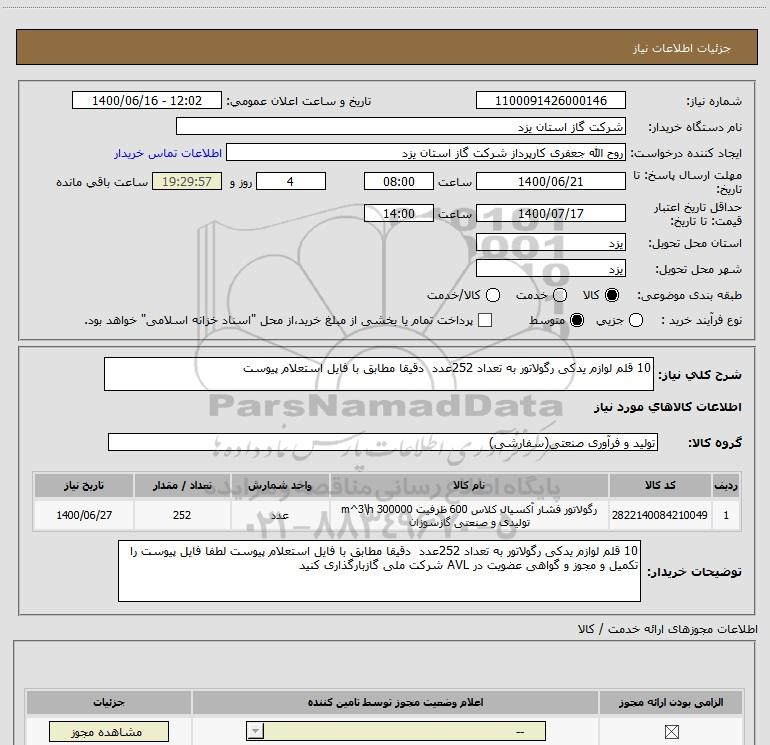Click the unit cell عدد

pyautogui.click(x=279, y=515)
